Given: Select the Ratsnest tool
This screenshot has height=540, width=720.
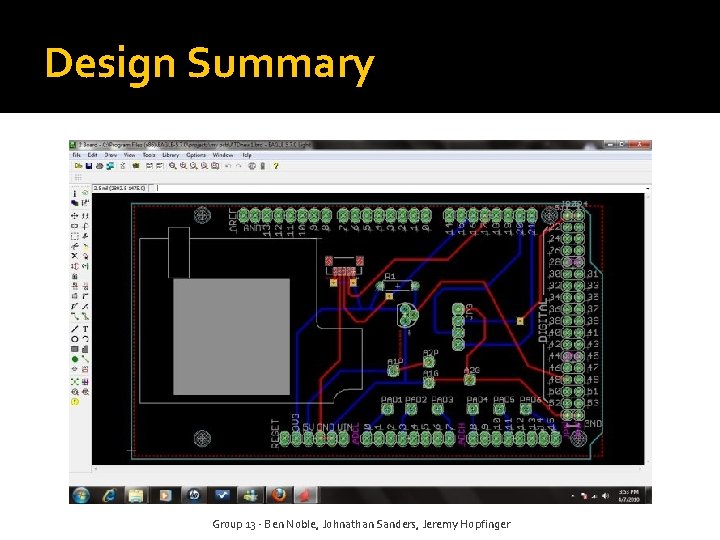Looking at the screenshot, I should pyautogui.click(x=74, y=382).
